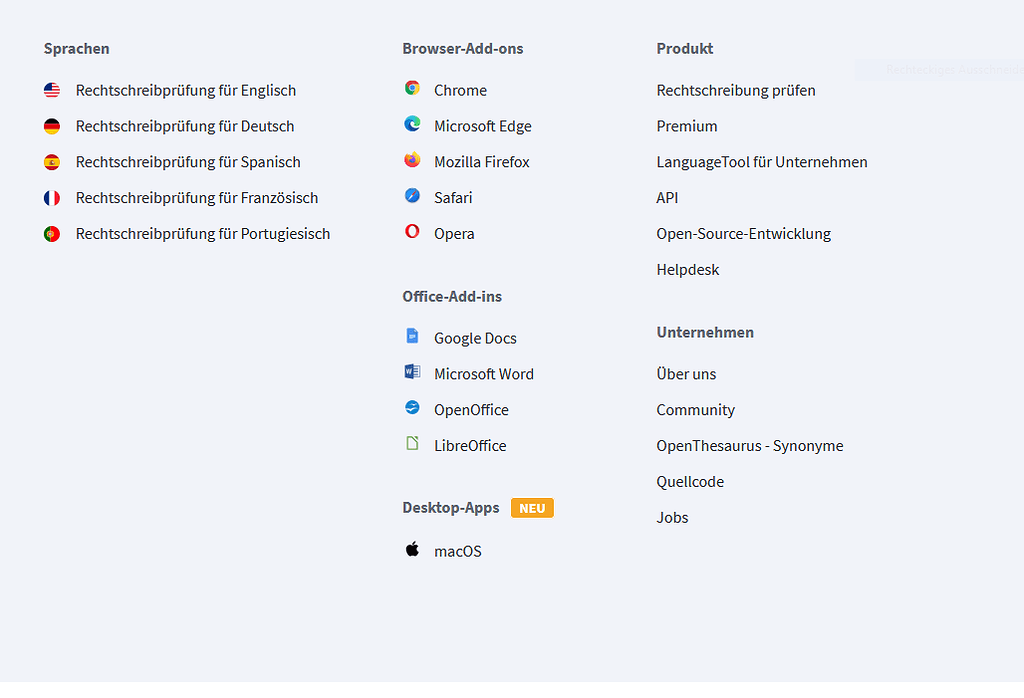
Task: Click the French flag icon
Action: click(52, 198)
